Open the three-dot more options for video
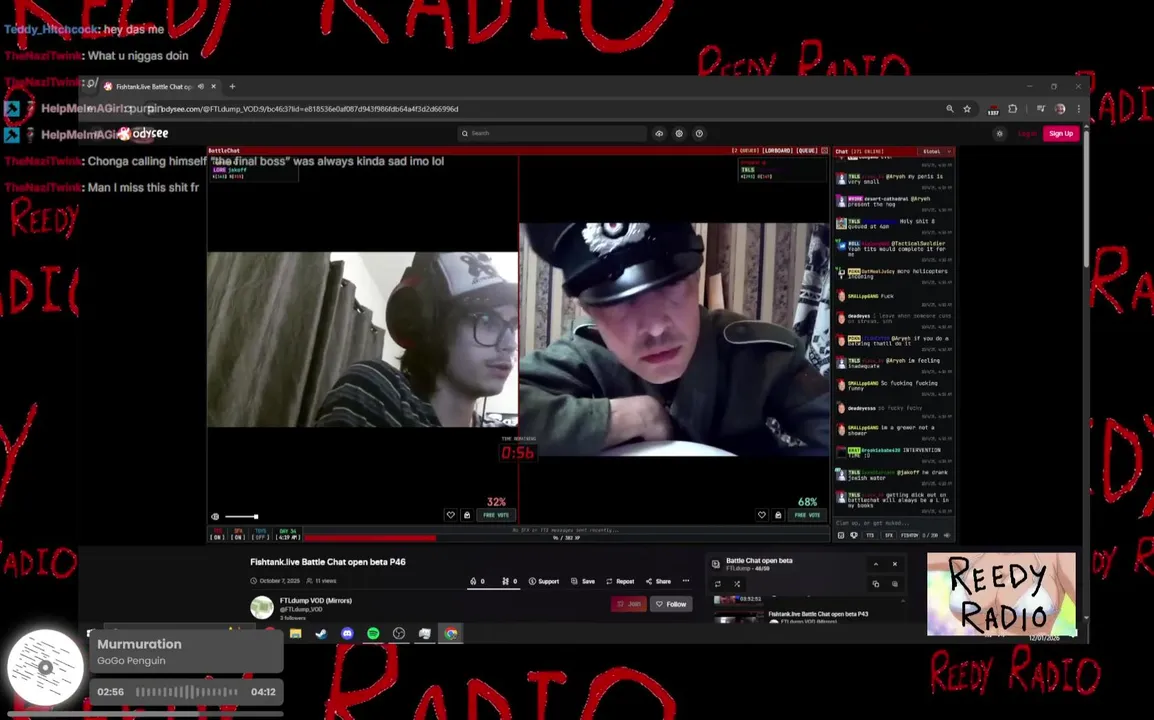The height and width of the screenshot is (720, 1154). pyautogui.click(x=686, y=581)
